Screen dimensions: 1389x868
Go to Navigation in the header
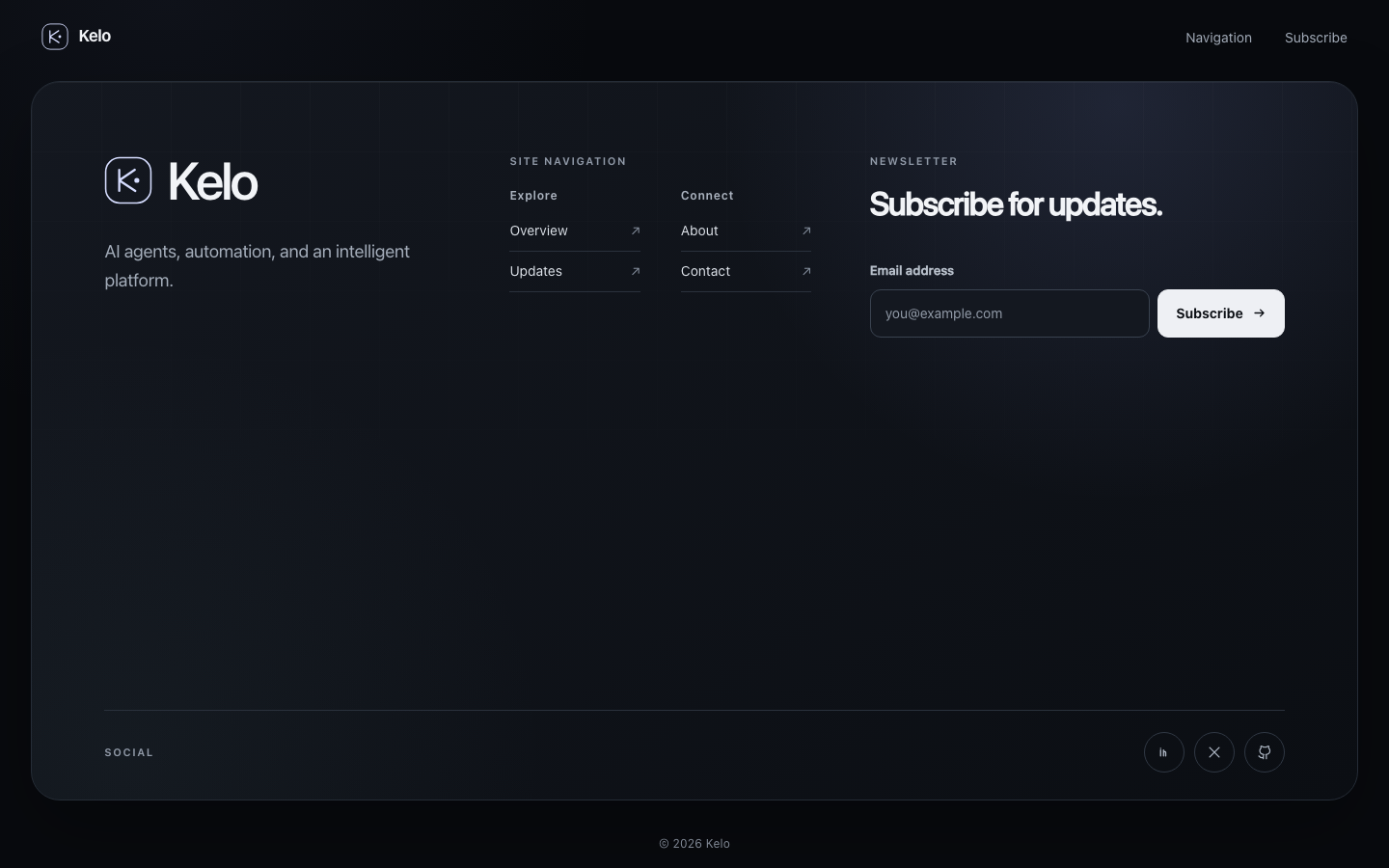click(1218, 38)
